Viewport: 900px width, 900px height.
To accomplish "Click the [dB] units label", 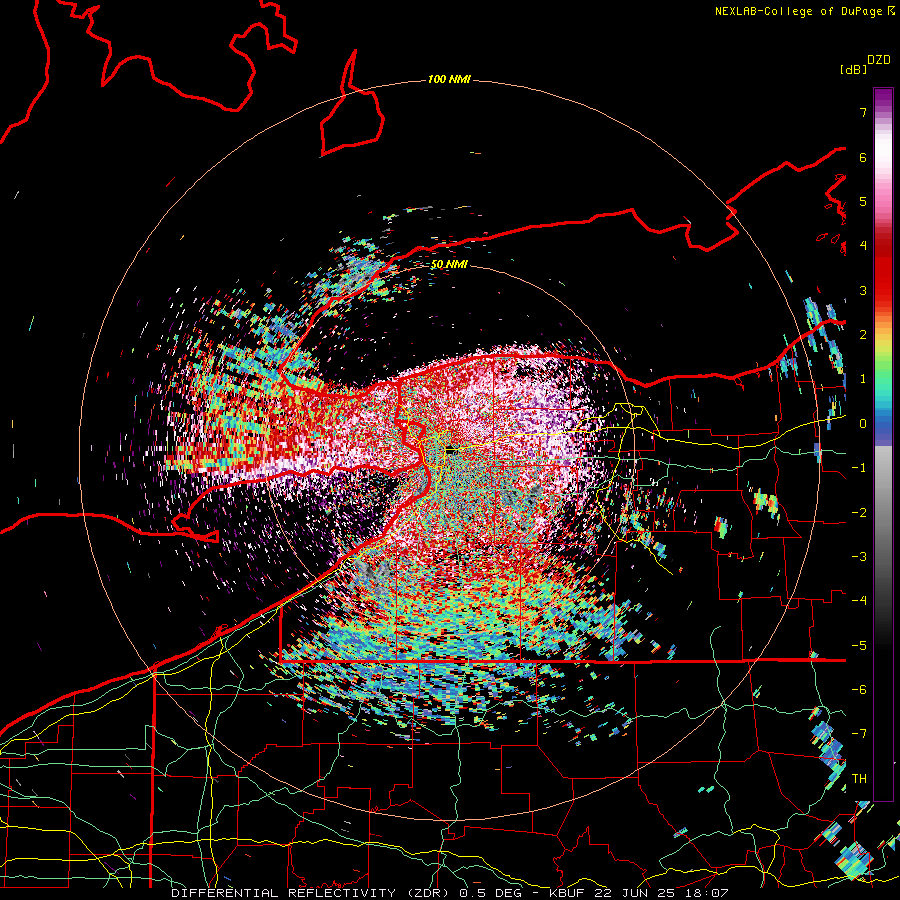I will point(854,70).
